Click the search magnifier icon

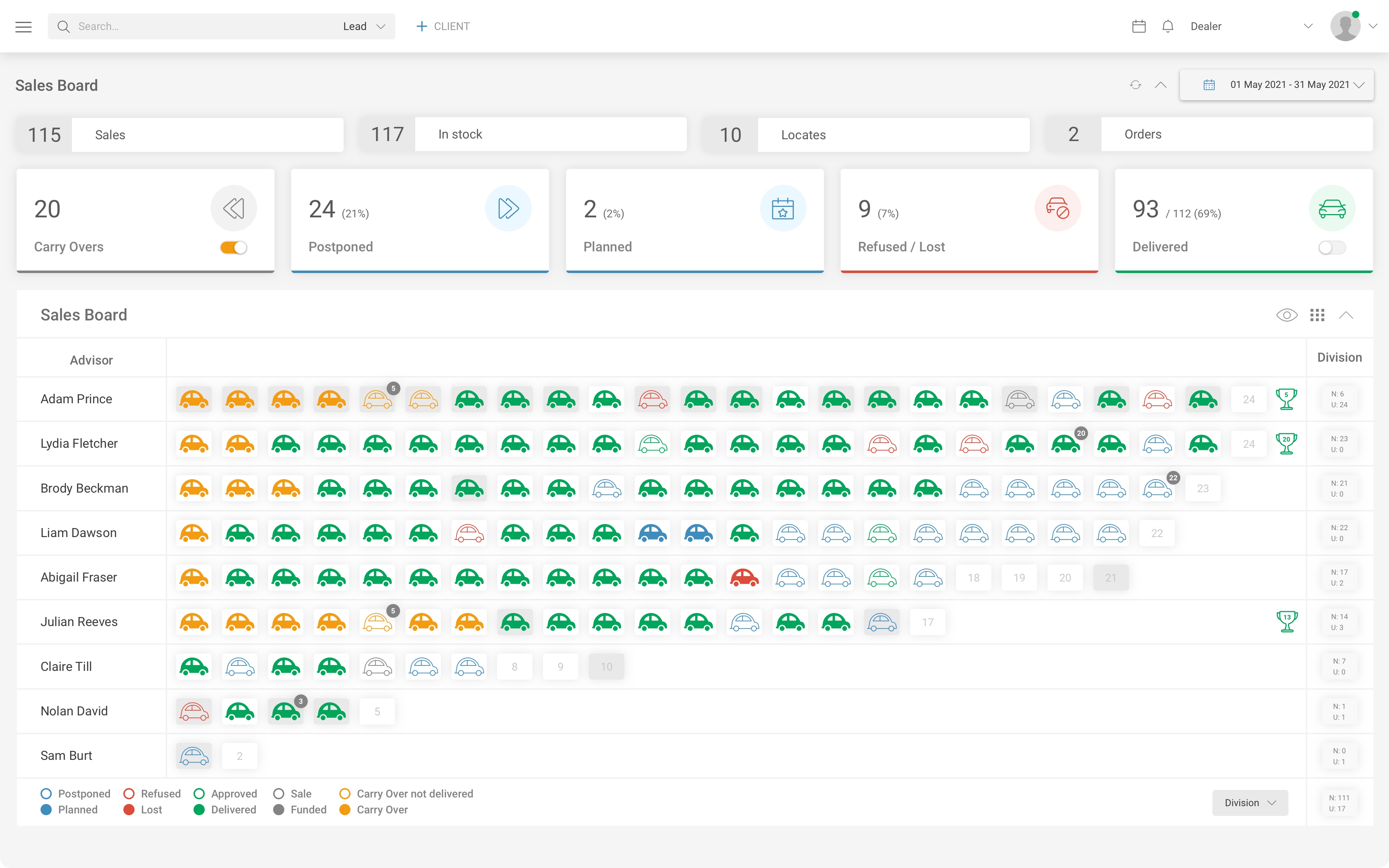(x=63, y=26)
